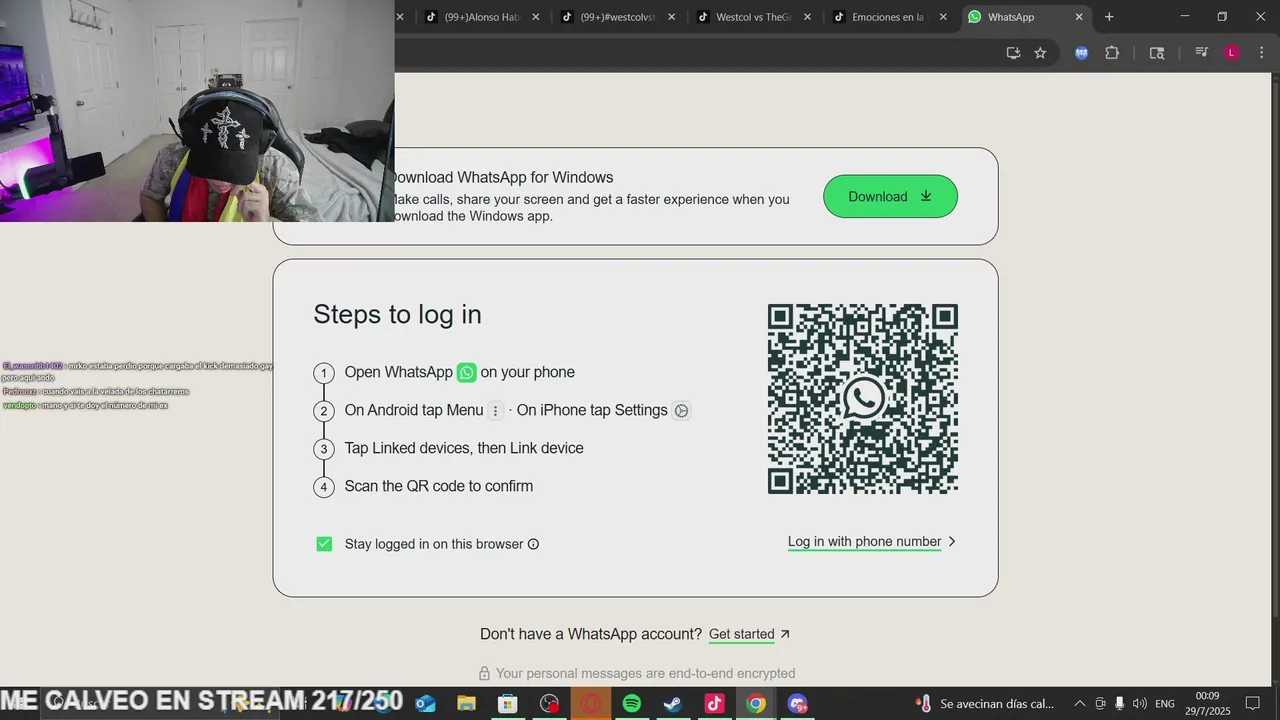1280x720 pixels.
Task: Open Outlook from the taskbar
Action: (425, 704)
